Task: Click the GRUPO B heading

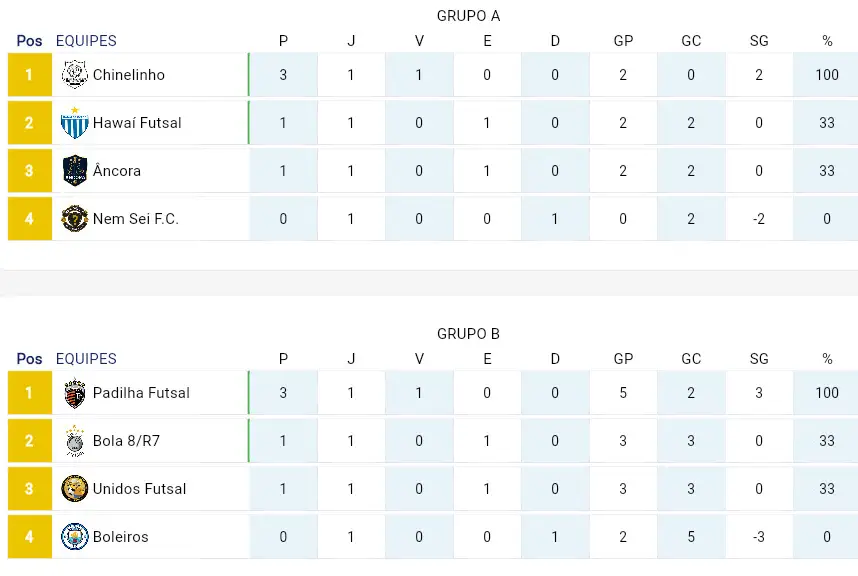Action: click(468, 334)
